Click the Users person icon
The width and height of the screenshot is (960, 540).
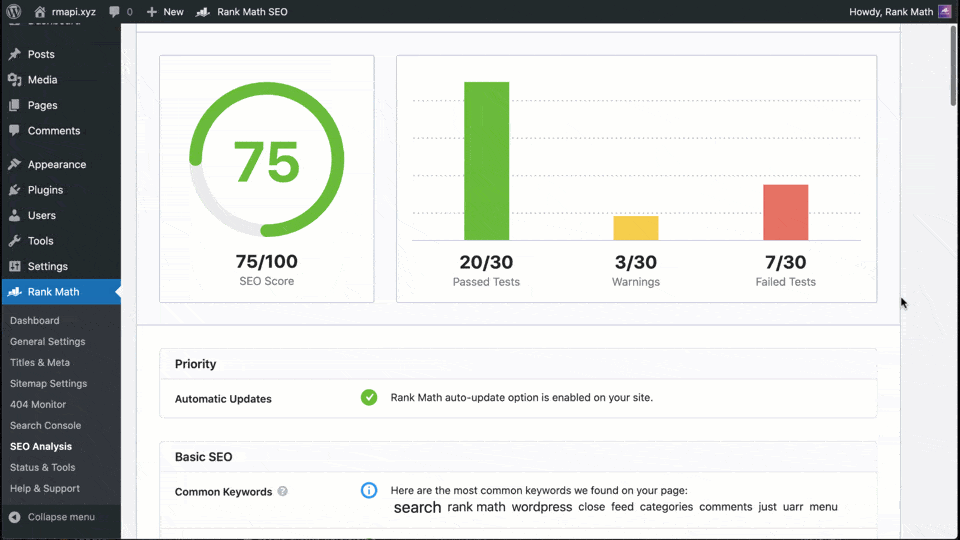pos(15,216)
